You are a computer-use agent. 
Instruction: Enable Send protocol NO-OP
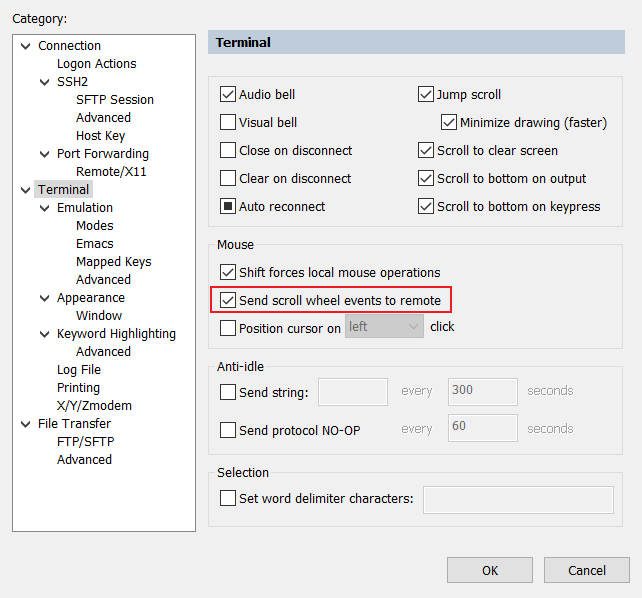[228, 430]
